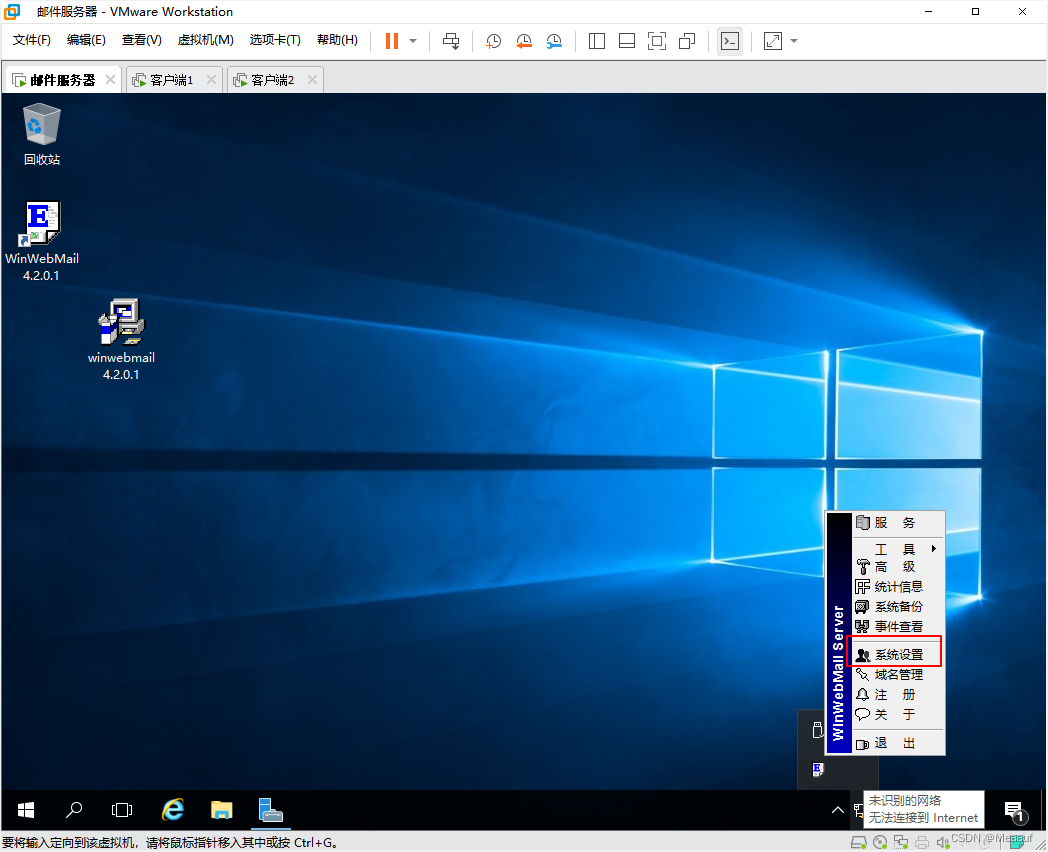
Task: Choose 系统设置 menu entry
Action: [x=898, y=655]
